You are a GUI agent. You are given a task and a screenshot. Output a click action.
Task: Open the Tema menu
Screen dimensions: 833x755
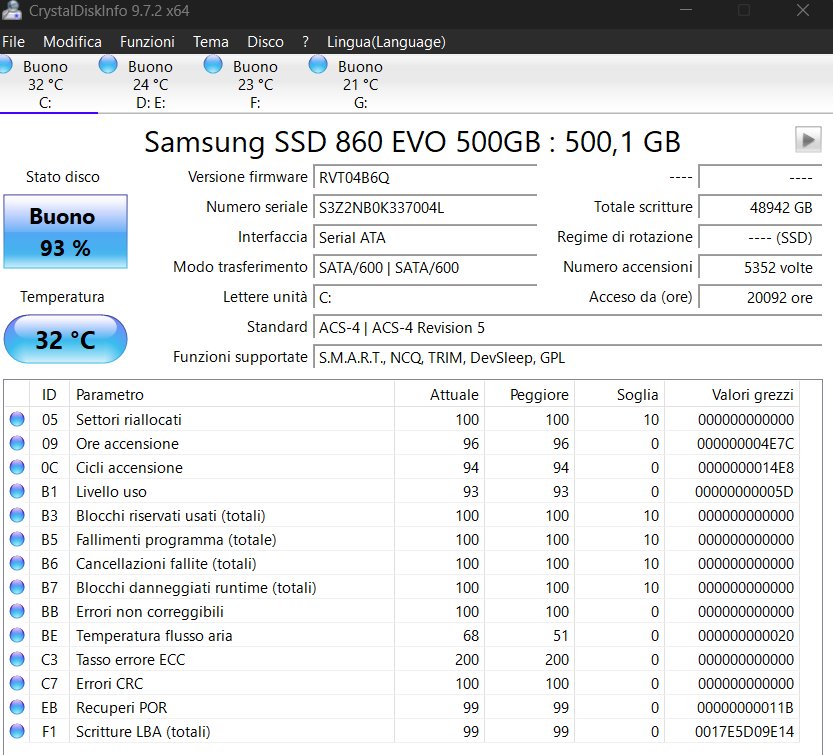pyautogui.click(x=210, y=42)
